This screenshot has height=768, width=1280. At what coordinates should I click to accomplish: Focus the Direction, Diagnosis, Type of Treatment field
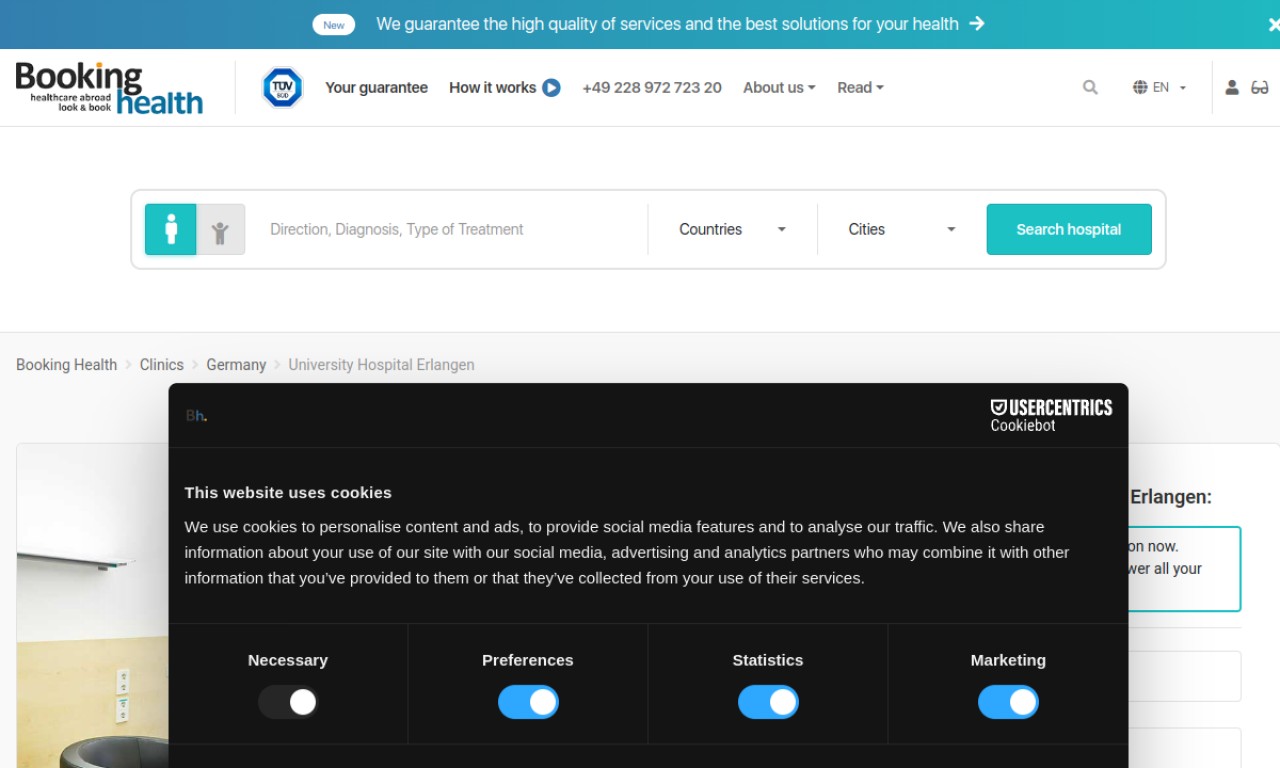(x=450, y=229)
